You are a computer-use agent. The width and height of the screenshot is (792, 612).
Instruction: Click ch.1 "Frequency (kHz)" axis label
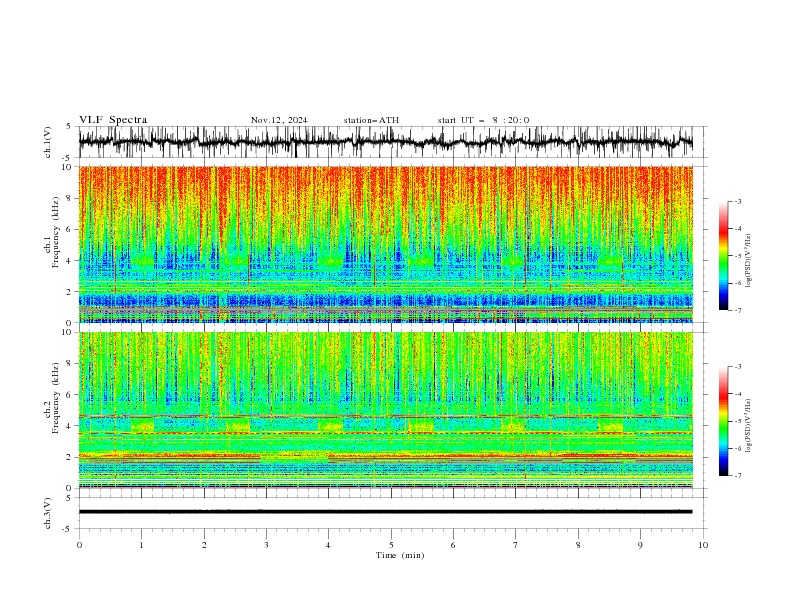[56, 233]
